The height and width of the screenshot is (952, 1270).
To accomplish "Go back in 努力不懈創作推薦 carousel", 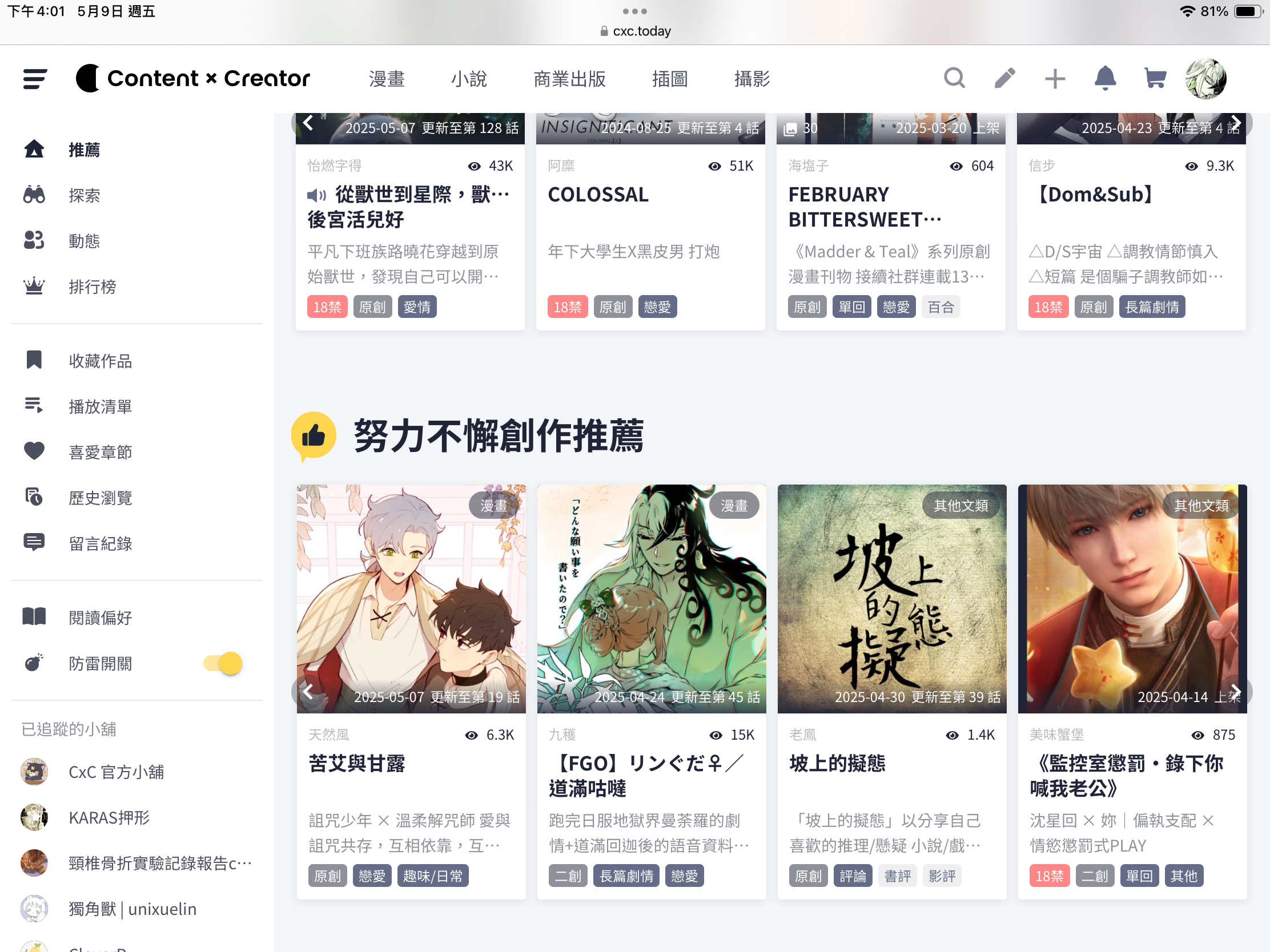I will point(308,692).
